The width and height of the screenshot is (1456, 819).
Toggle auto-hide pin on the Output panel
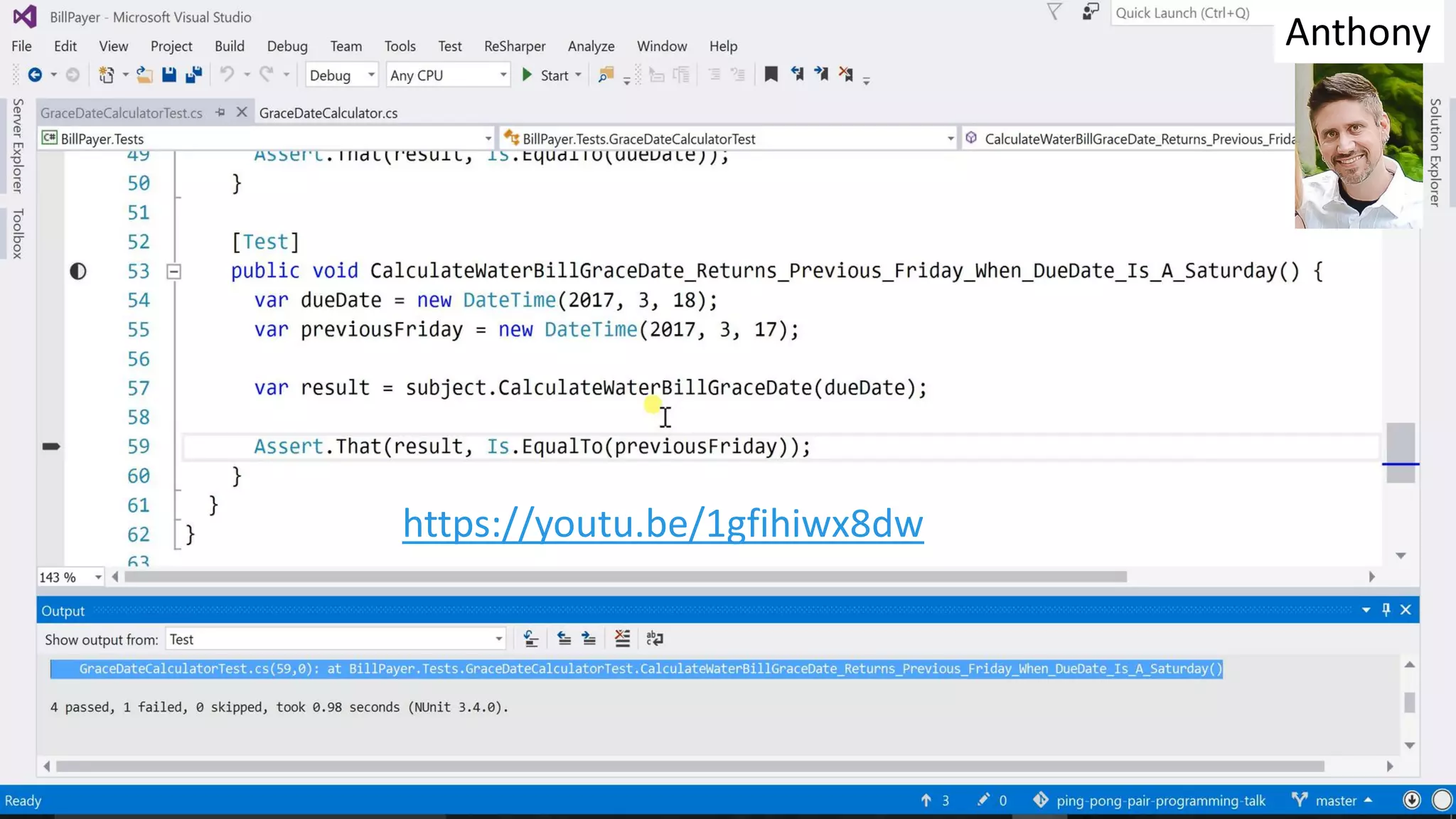[x=1386, y=610]
